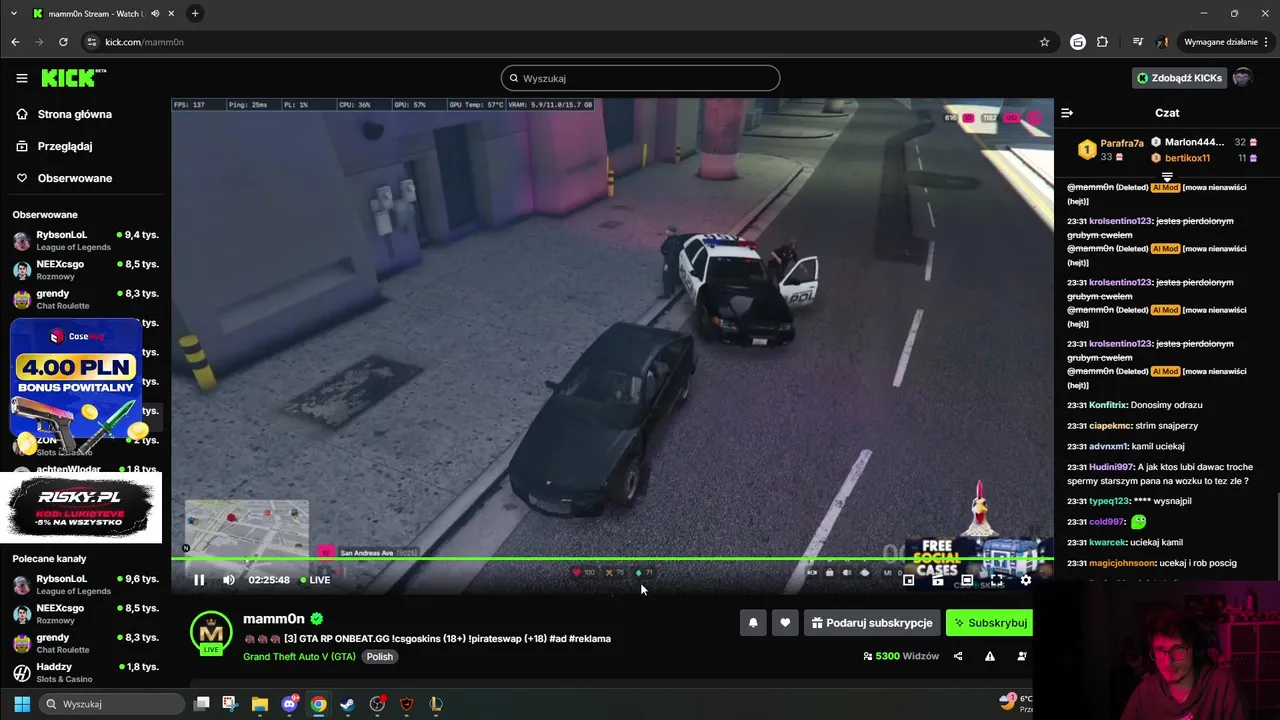Mute the stream volume
Image resolution: width=1280 pixels, height=720 pixels.
[229, 580]
